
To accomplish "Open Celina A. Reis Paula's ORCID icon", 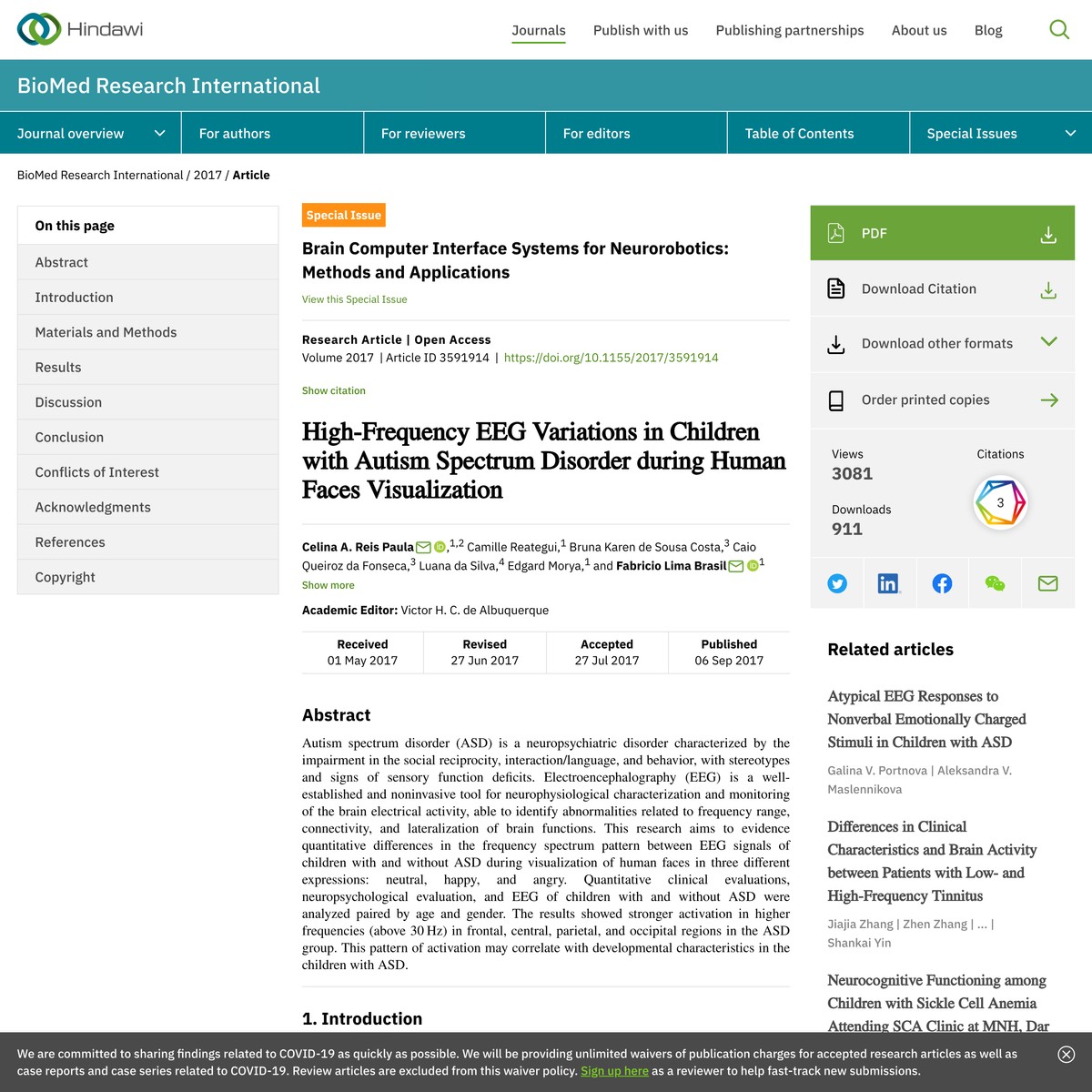I will tap(439, 547).
